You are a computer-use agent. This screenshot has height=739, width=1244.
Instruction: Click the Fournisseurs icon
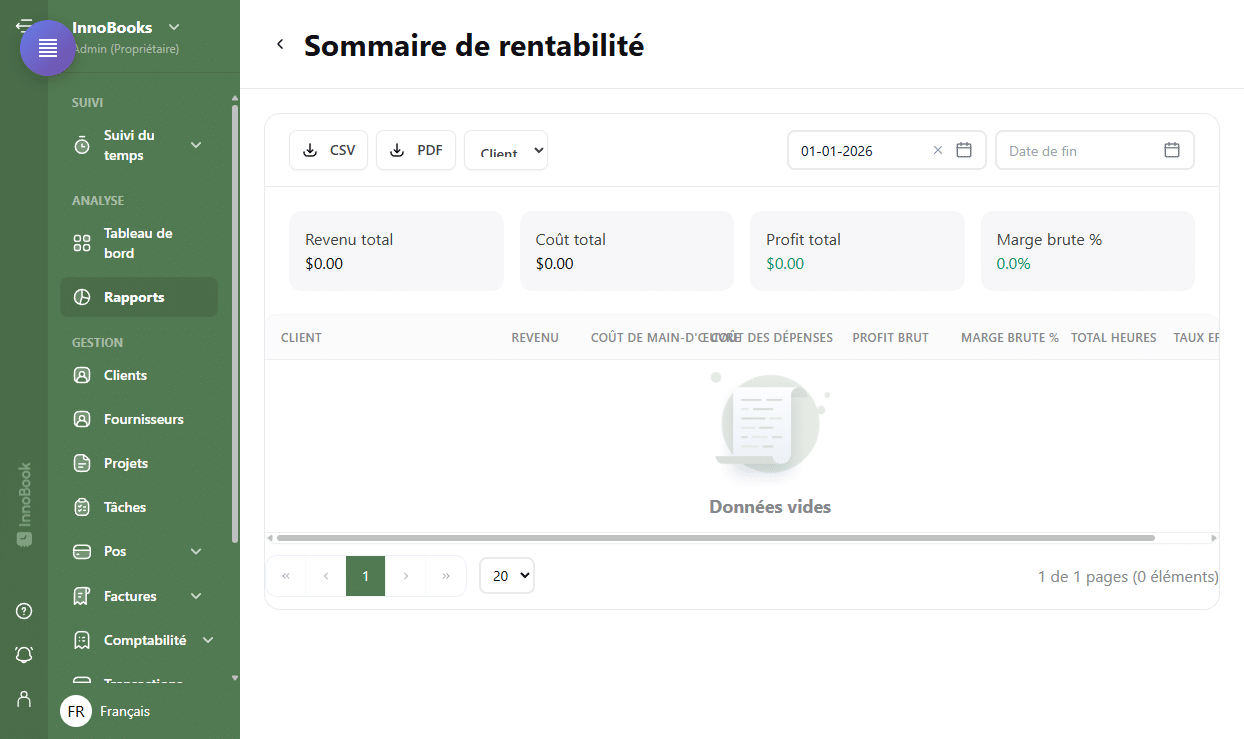pyautogui.click(x=82, y=419)
